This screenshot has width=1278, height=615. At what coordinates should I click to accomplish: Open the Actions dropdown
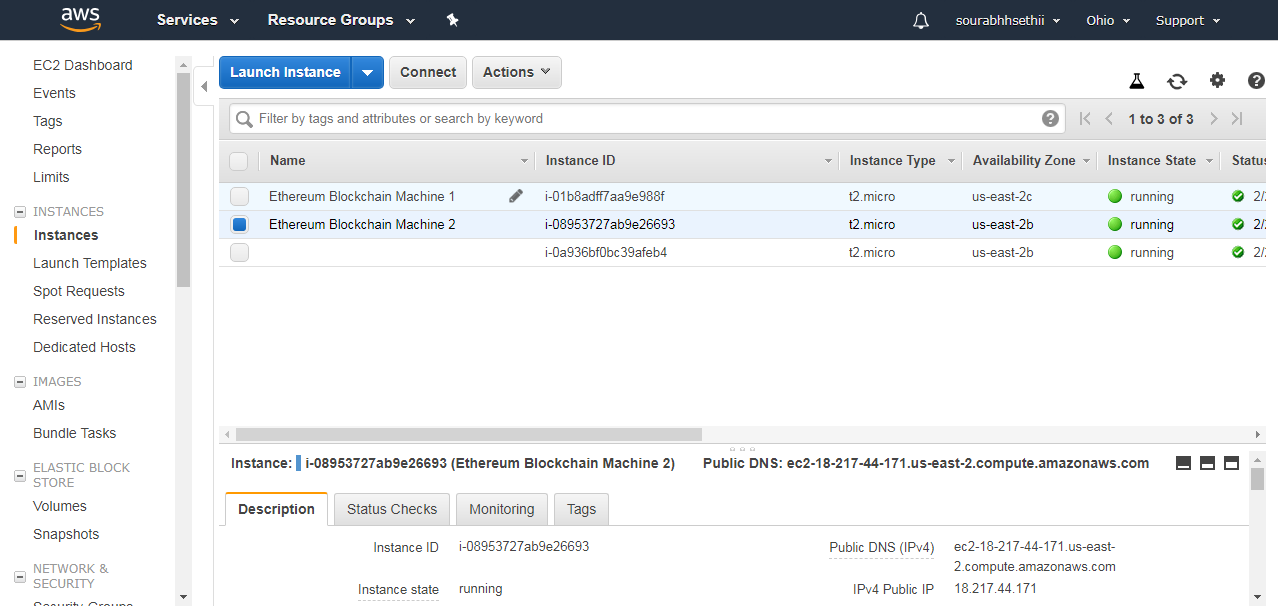pyautogui.click(x=516, y=72)
